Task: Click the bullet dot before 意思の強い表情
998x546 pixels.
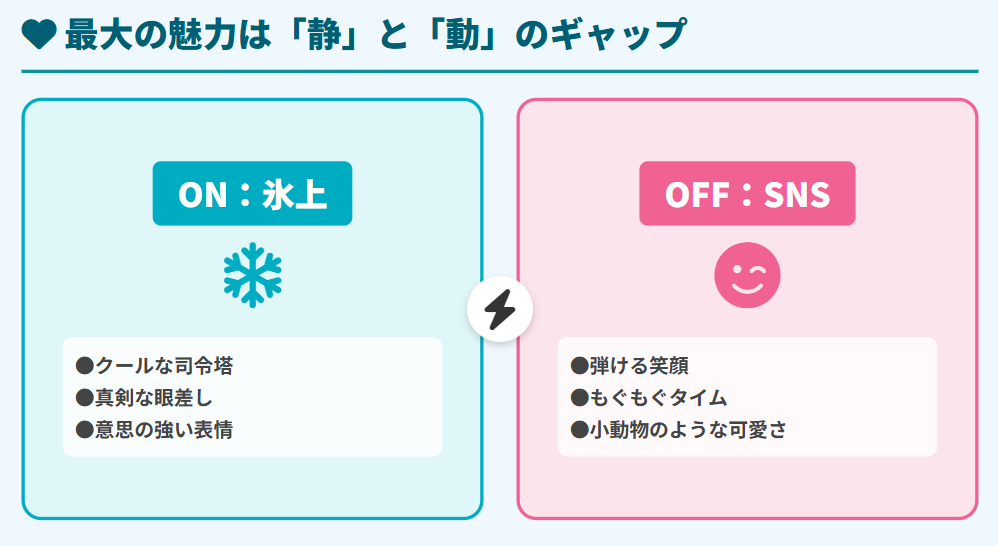Action: 85,429
